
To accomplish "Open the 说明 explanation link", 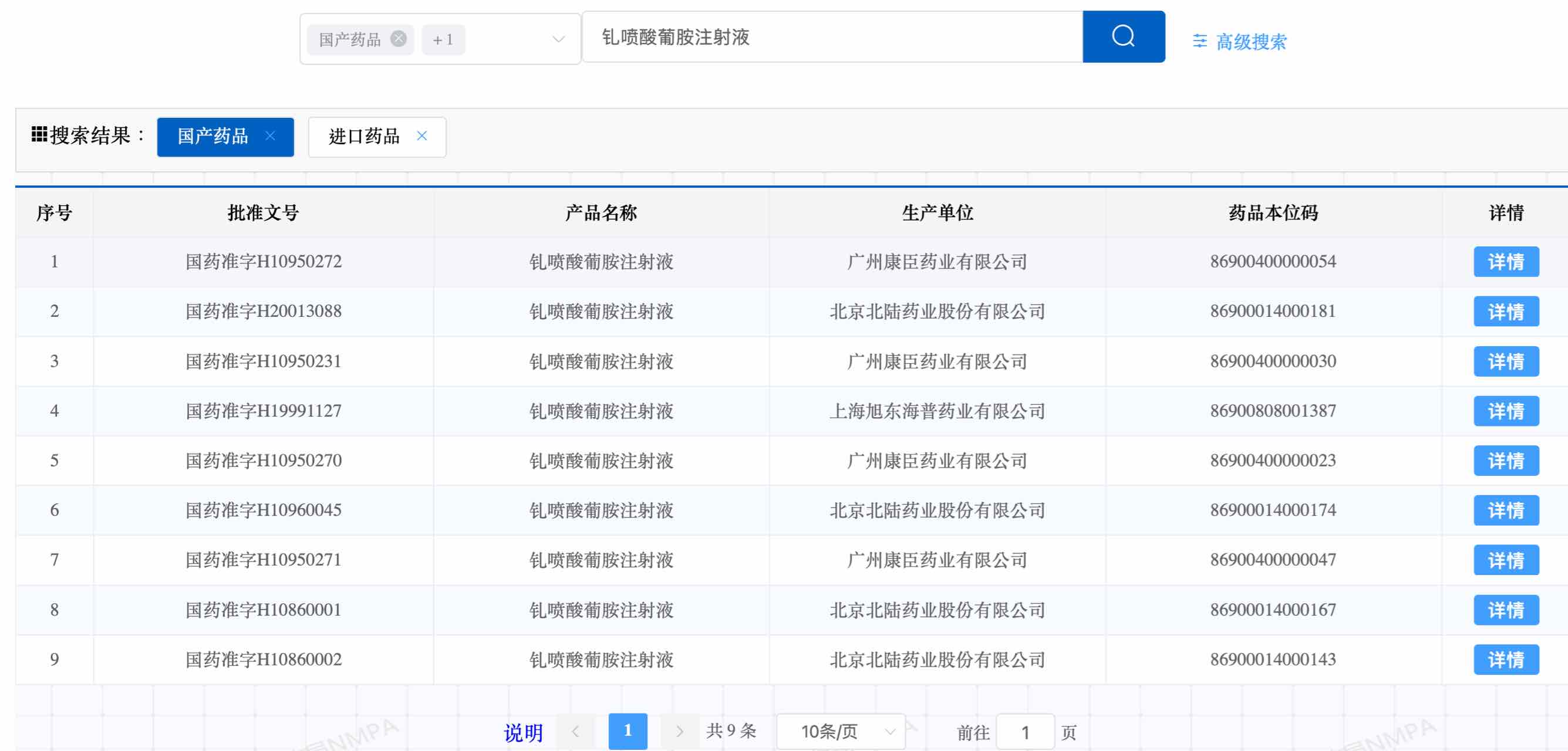I will pos(524,733).
